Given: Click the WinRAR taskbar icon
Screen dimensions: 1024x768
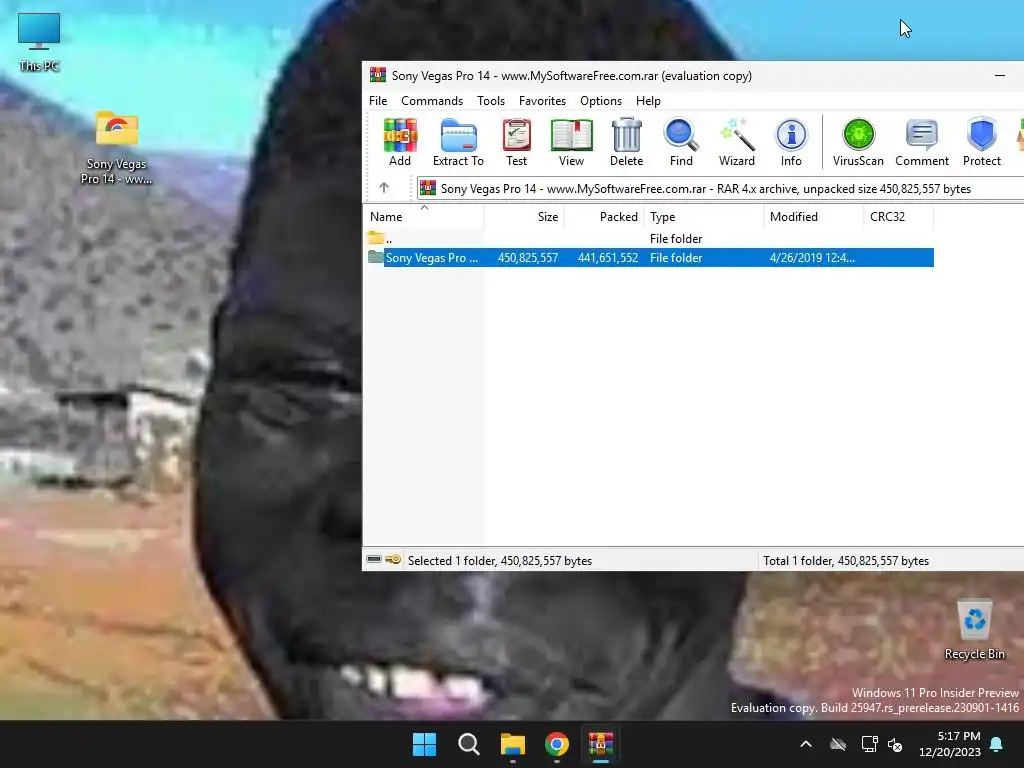Looking at the screenshot, I should pos(601,744).
